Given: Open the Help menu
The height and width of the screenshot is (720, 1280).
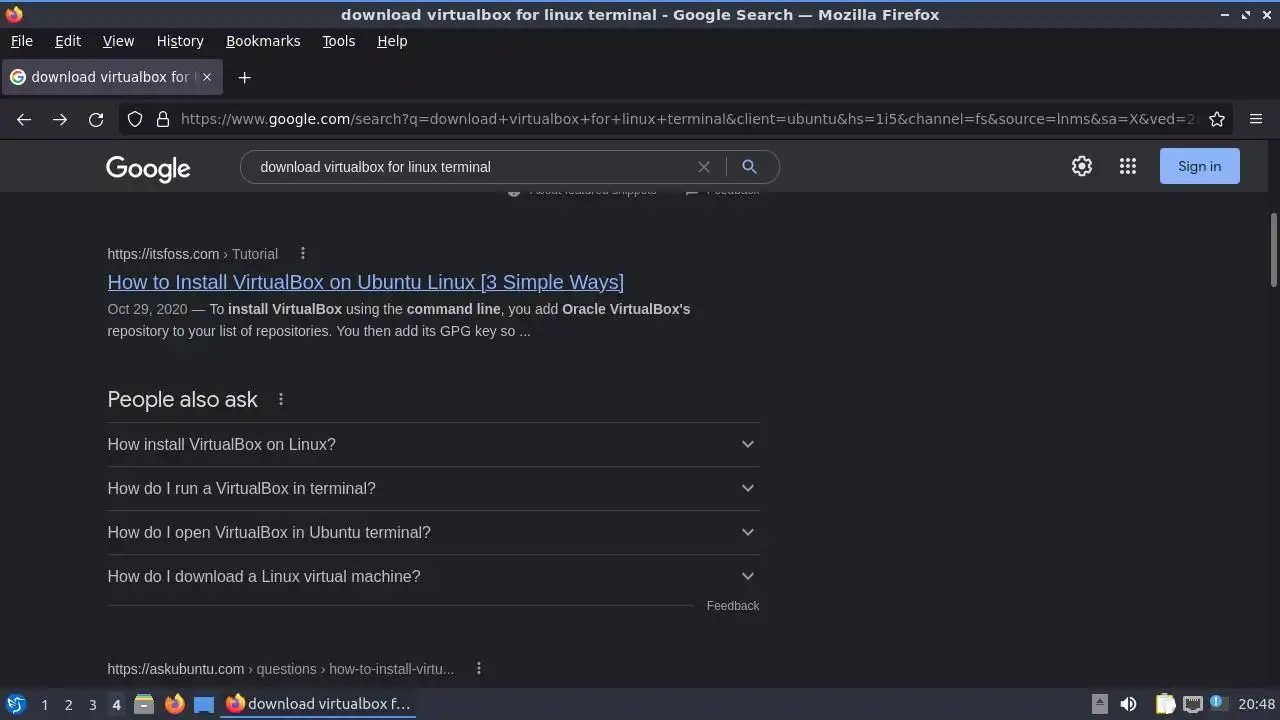Looking at the screenshot, I should click(392, 41).
